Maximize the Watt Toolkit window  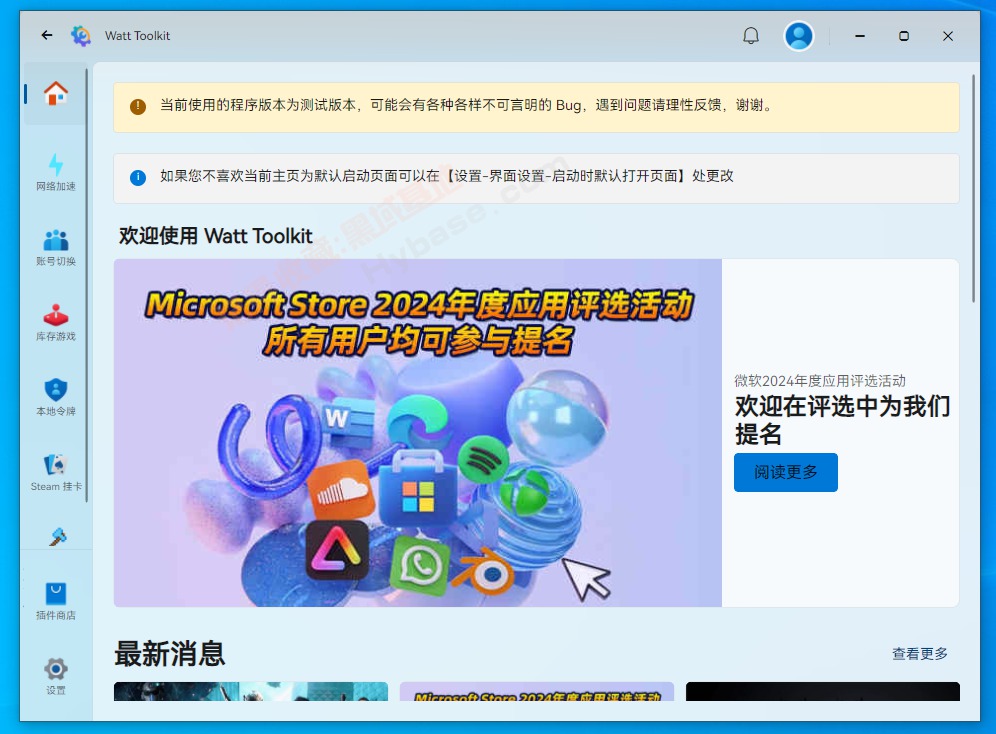pyautogui.click(x=904, y=36)
